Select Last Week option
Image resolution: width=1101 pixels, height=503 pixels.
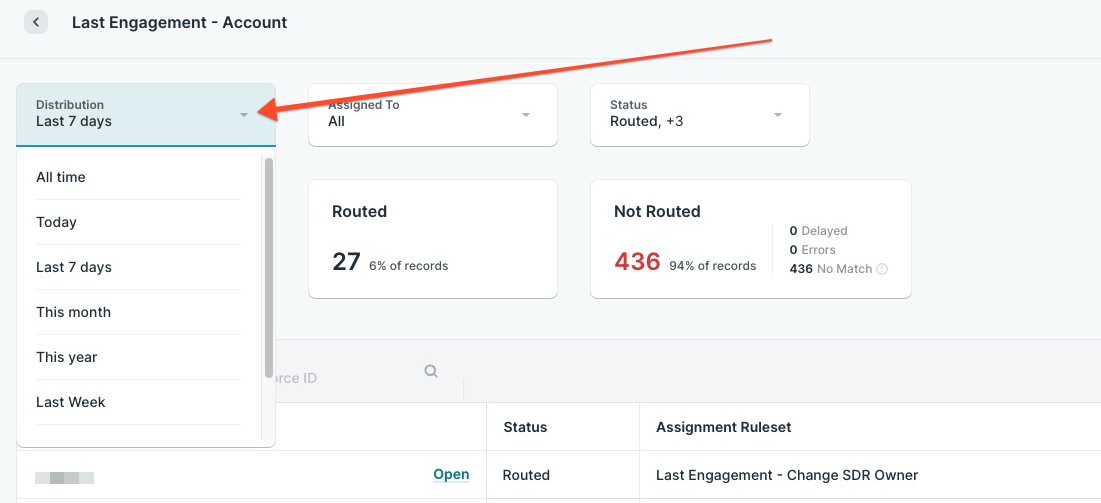click(x=71, y=402)
